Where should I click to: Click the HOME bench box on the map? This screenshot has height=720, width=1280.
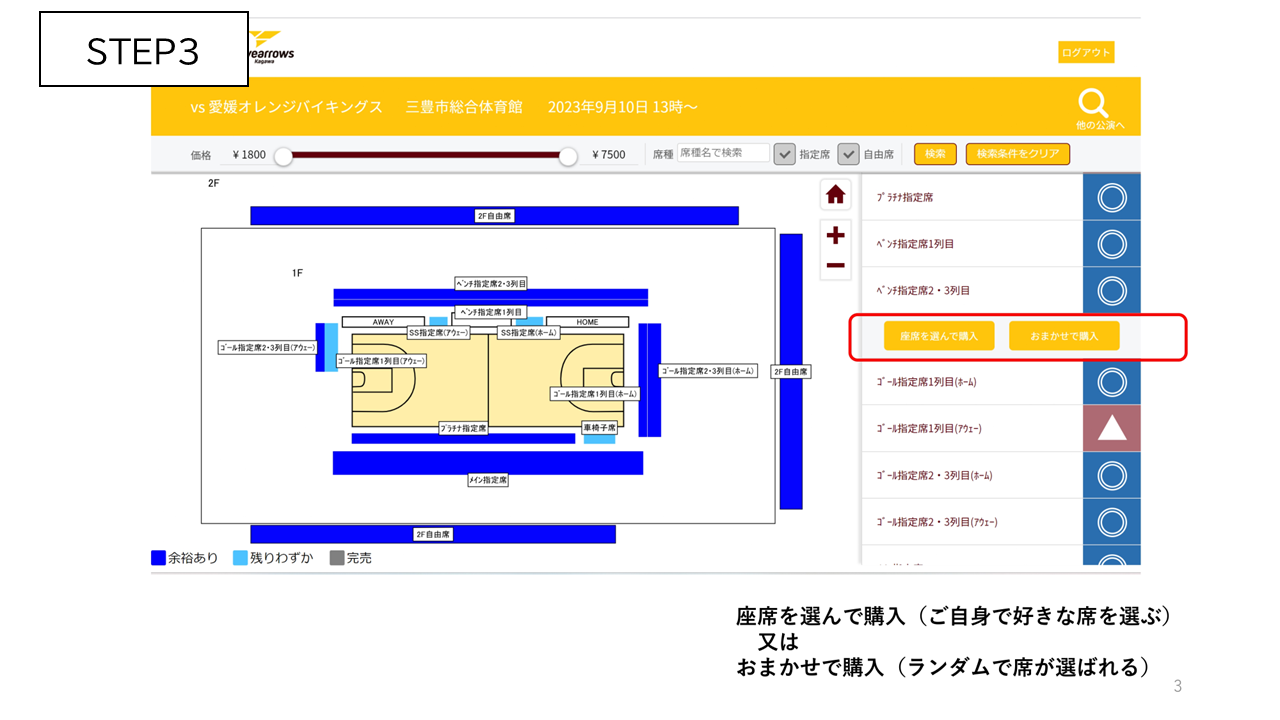[x=587, y=322]
